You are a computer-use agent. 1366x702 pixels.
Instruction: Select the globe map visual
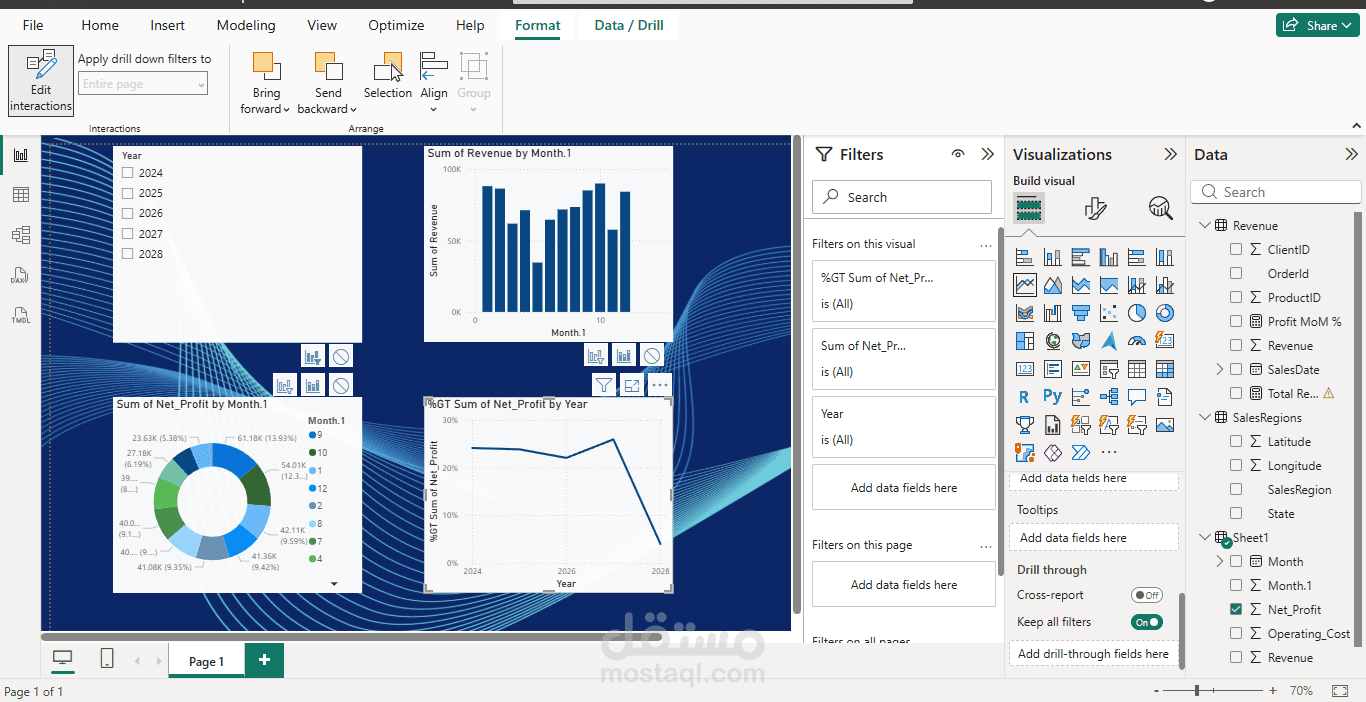tap(1052, 341)
